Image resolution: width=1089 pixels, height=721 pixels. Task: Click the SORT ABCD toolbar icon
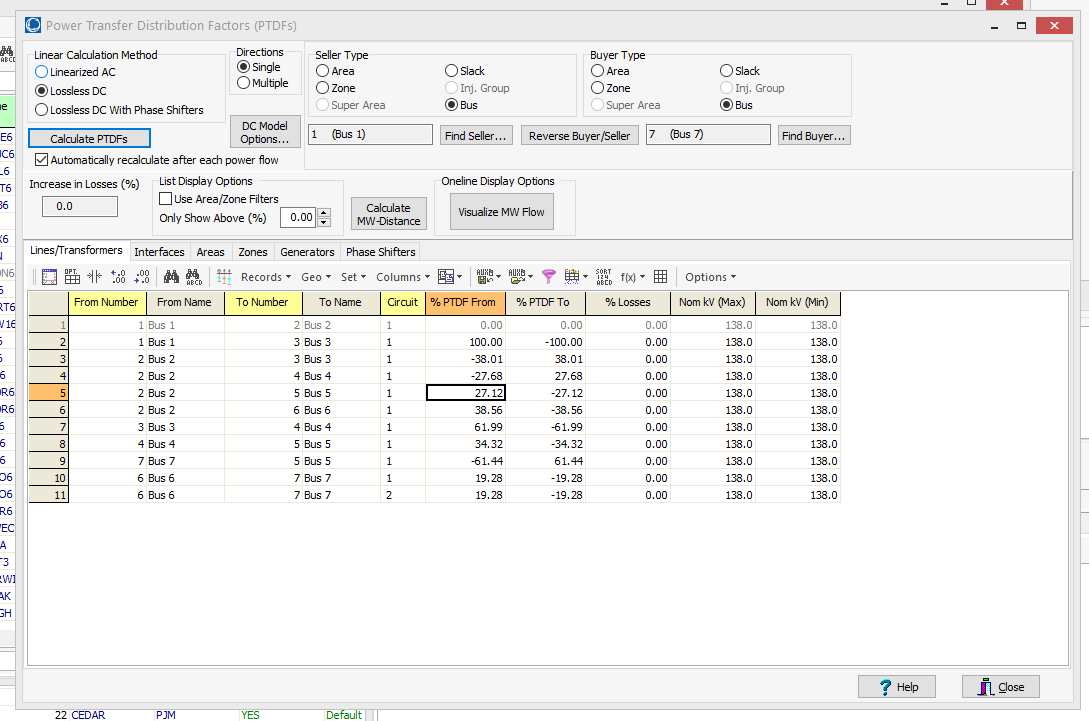604,276
